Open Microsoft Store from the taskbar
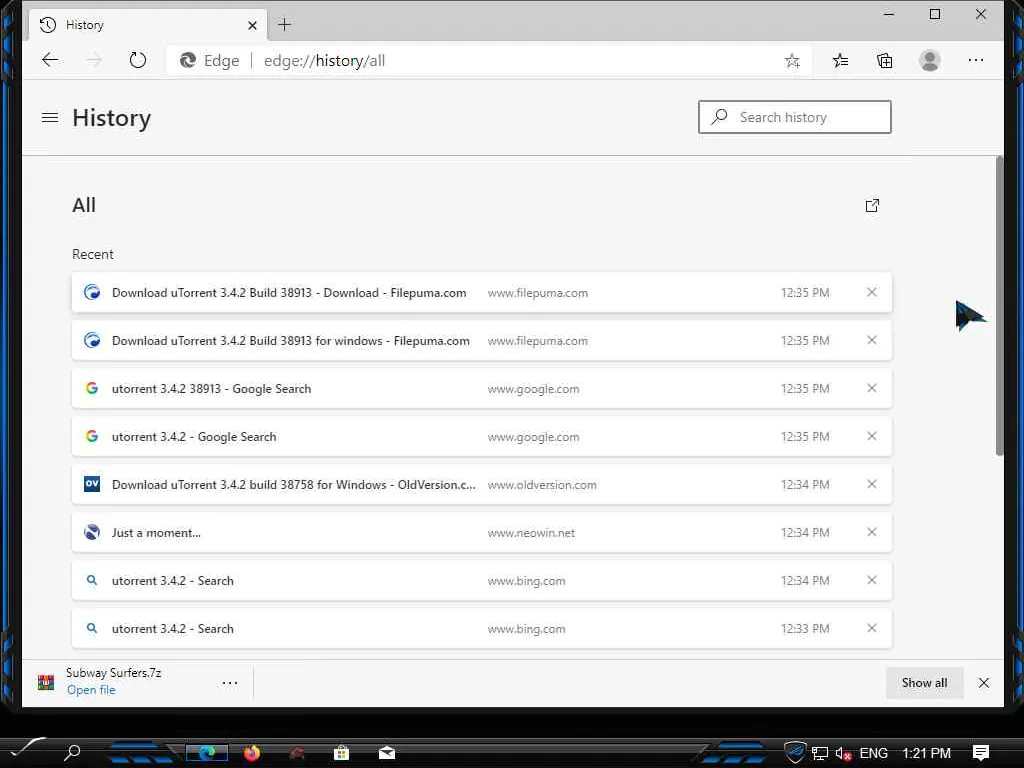This screenshot has height=768, width=1024. click(x=341, y=753)
